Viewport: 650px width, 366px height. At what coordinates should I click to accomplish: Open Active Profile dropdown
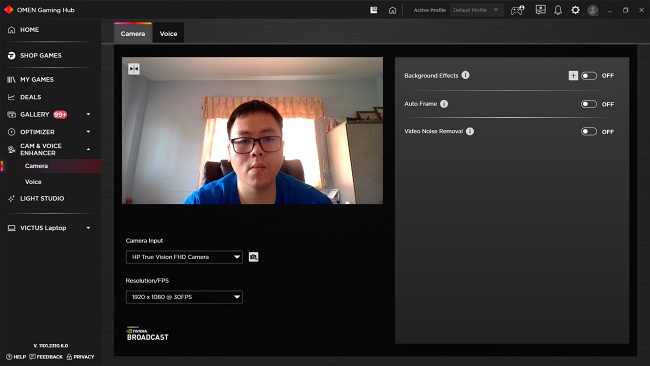[477, 10]
